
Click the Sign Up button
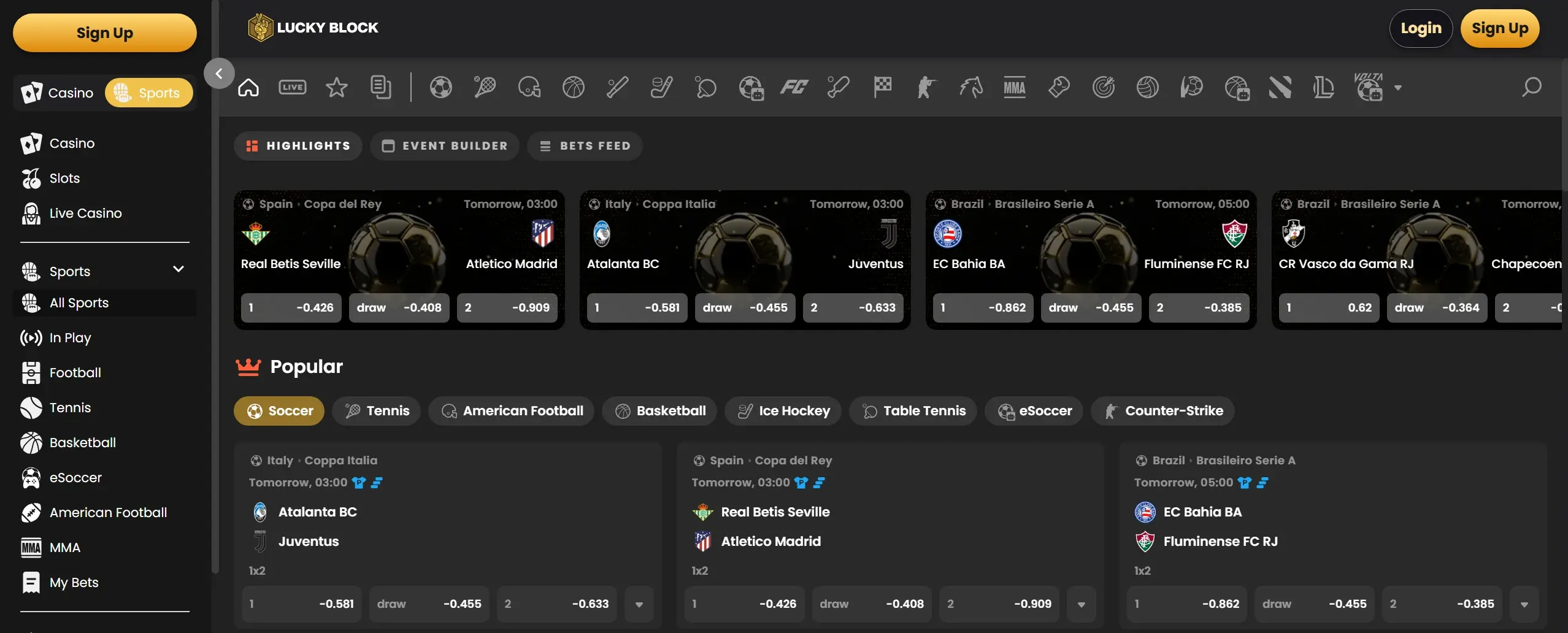pyautogui.click(x=1501, y=28)
